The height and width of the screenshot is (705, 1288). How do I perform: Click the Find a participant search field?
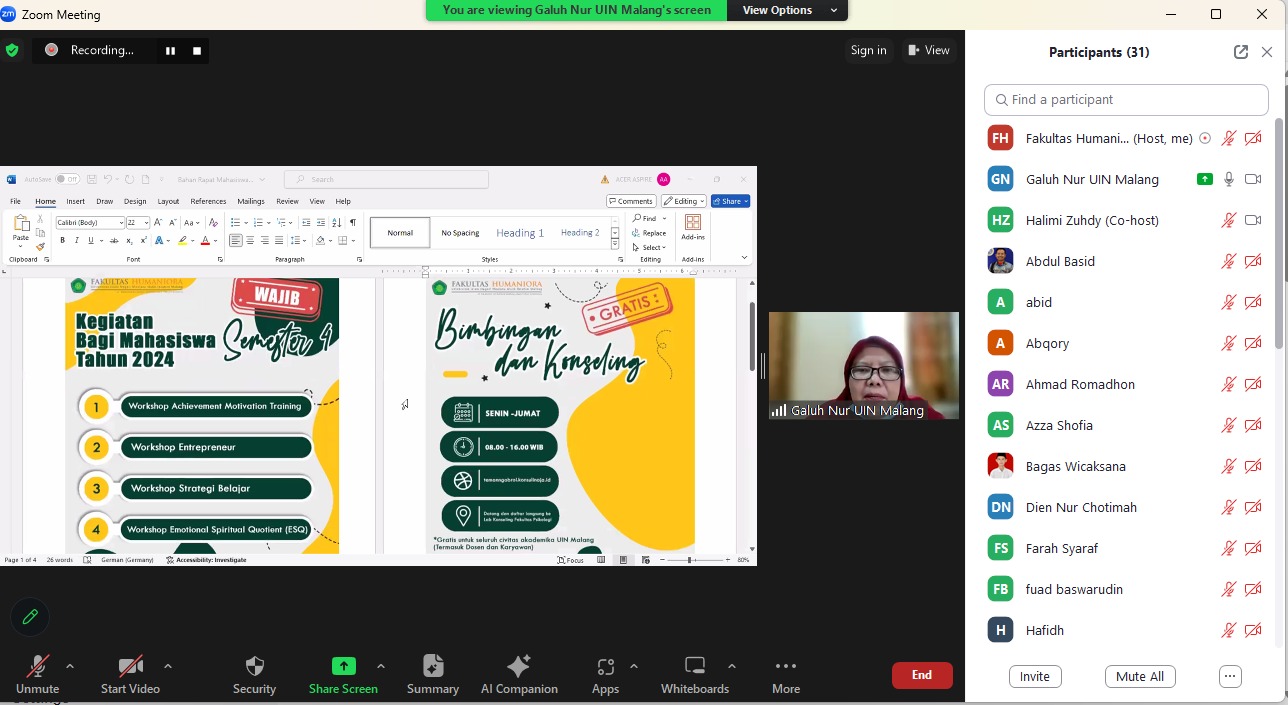tap(1126, 100)
